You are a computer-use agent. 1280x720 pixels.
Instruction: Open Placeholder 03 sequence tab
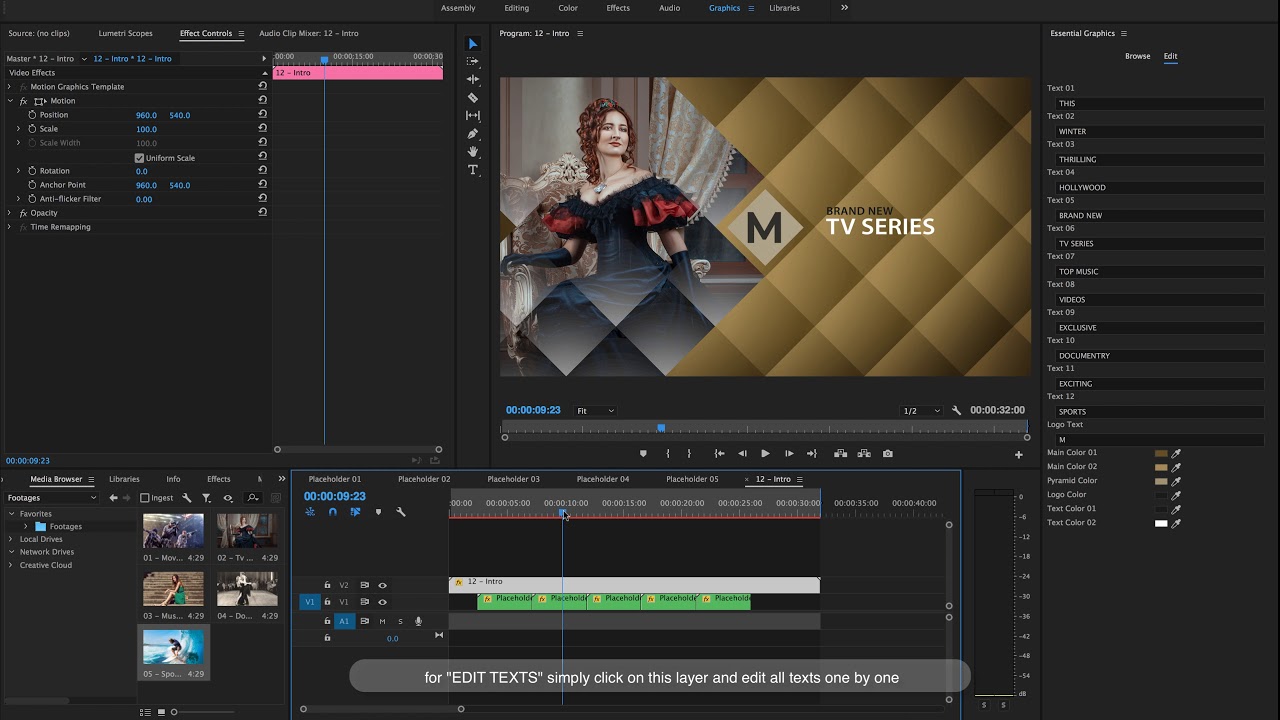click(x=514, y=479)
